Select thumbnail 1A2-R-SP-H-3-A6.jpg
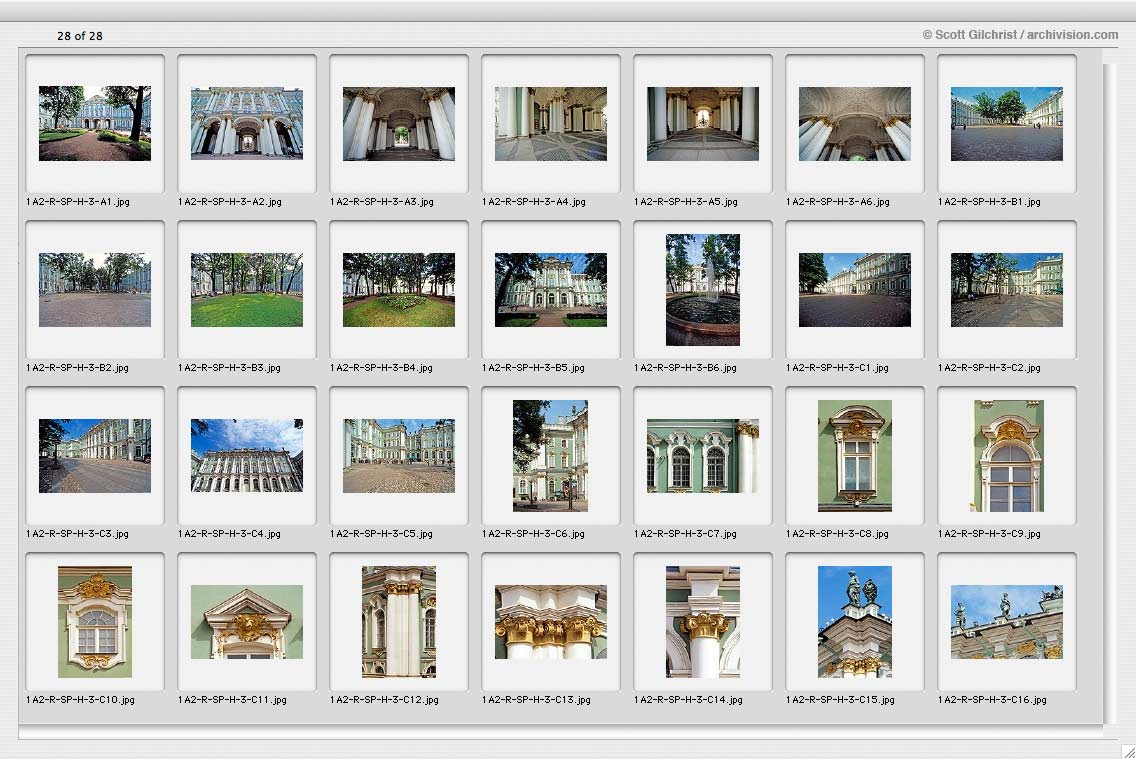1136x759 pixels. pyautogui.click(x=855, y=123)
